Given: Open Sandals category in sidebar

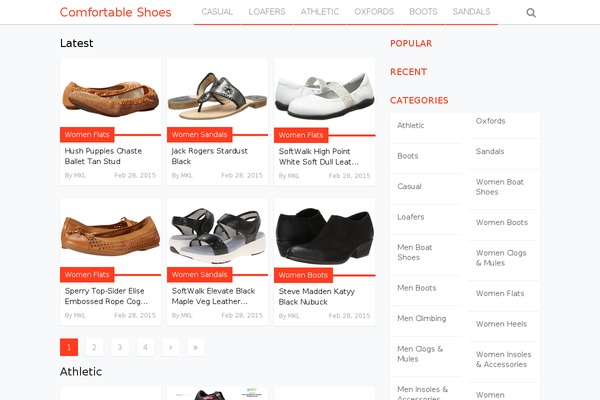Looking at the screenshot, I should 490,151.
